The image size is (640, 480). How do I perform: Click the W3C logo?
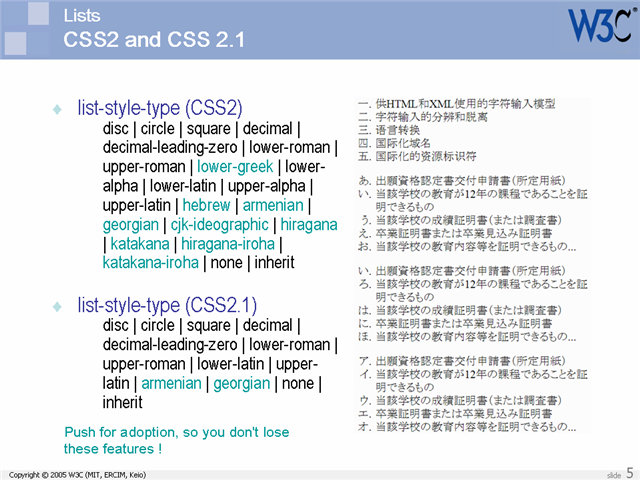603,25
